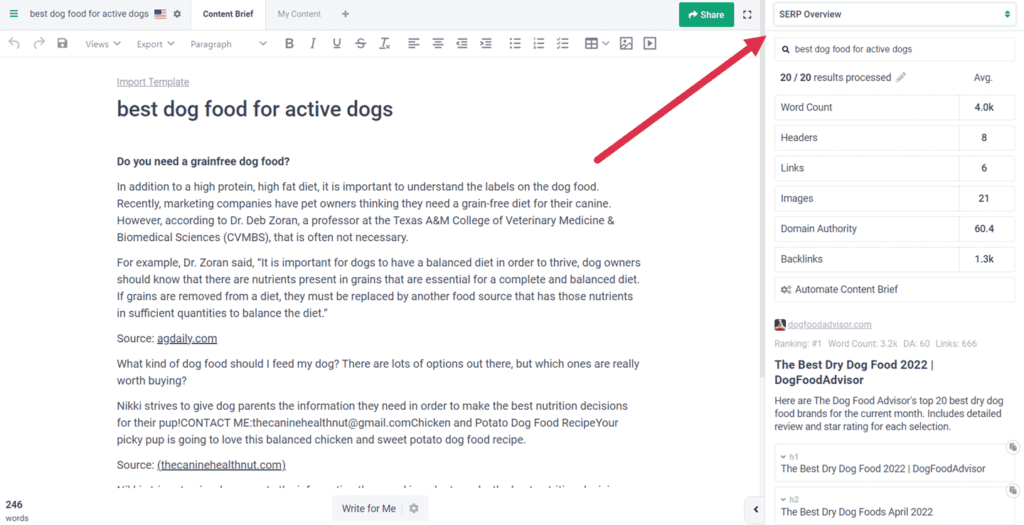Viewport: 1024px width, 525px height.
Task: Open the Views dropdown
Action: pyautogui.click(x=102, y=44)
